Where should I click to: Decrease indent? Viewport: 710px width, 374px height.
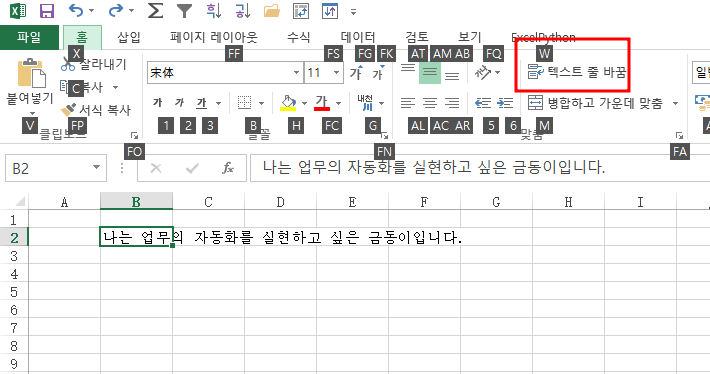point(483,103)
